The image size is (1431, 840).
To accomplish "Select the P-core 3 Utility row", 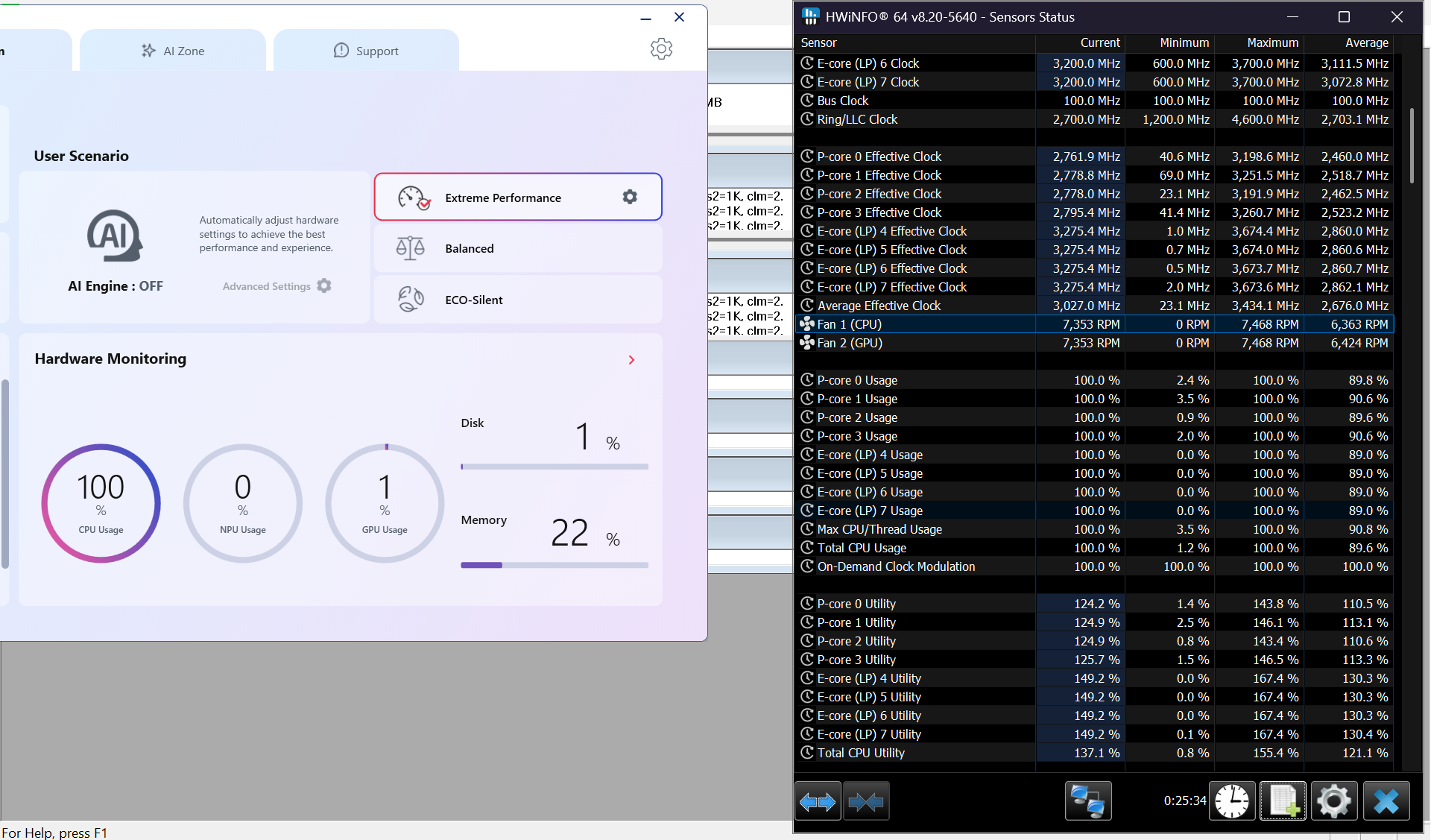I will (x=1095, y=660).
